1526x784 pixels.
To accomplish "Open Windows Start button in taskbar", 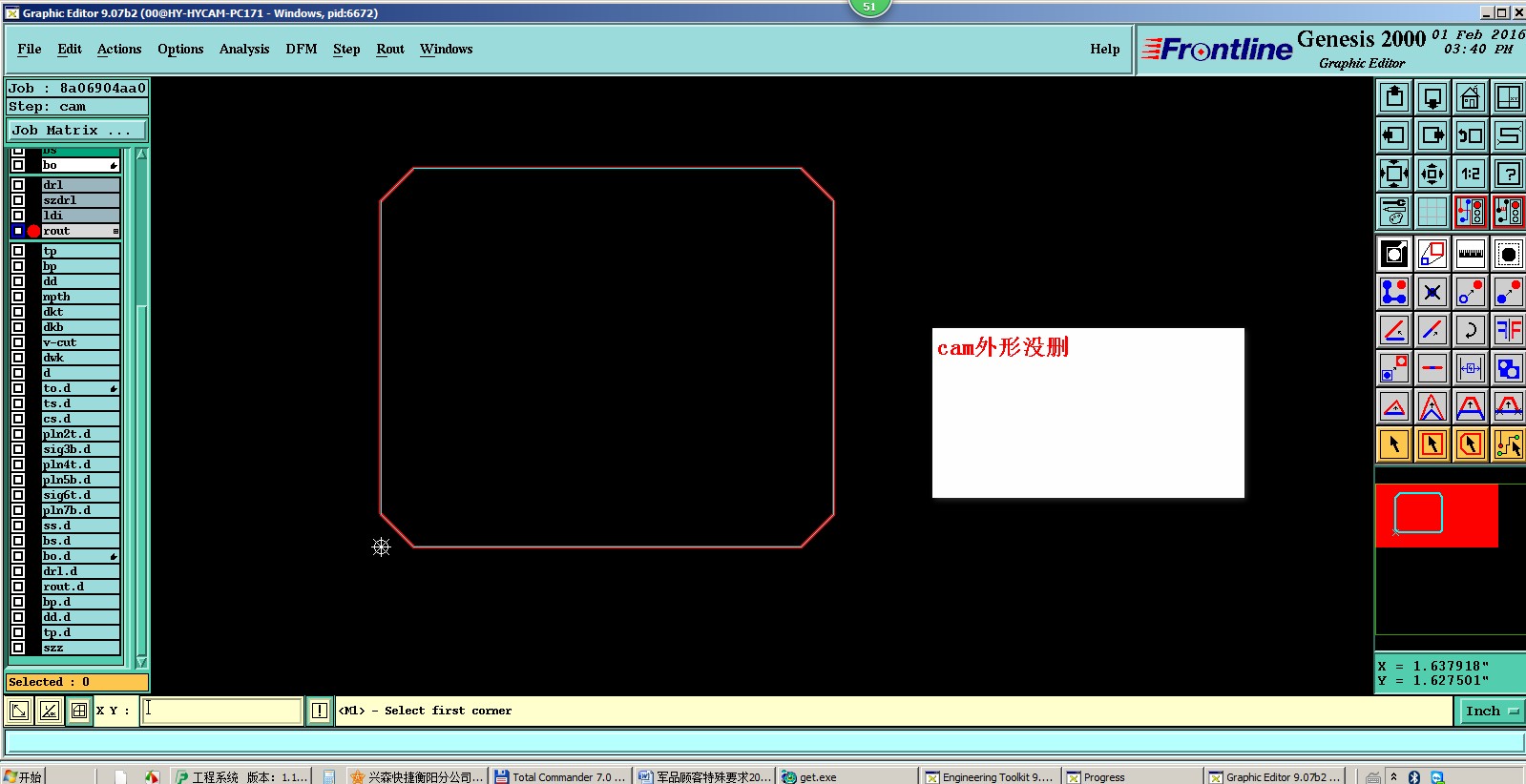I will click(23, 776).
